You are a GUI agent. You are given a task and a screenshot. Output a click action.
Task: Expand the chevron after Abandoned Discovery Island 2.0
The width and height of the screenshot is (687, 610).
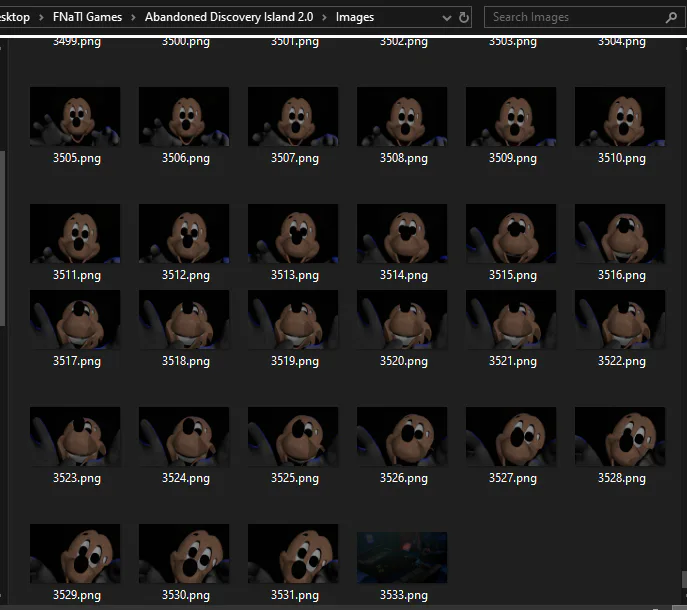pos(324,18)
